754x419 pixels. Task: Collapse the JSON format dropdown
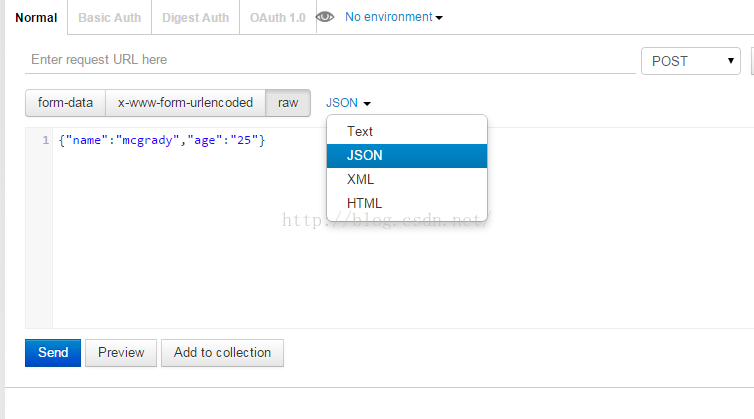[x=348, y=103]
